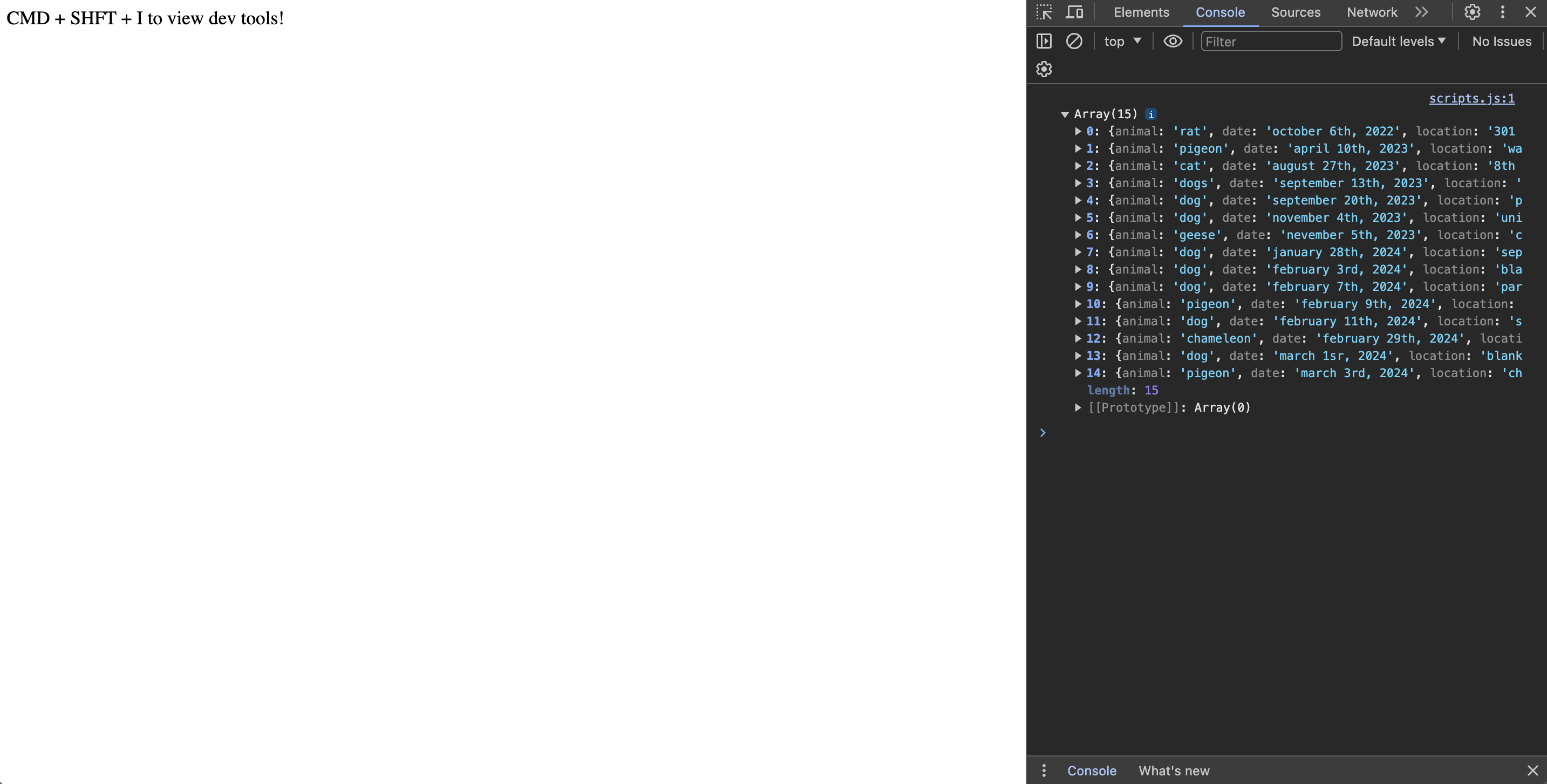Toggle the device toolbar icon
1547x784 pixels.
coord(1074,12)
